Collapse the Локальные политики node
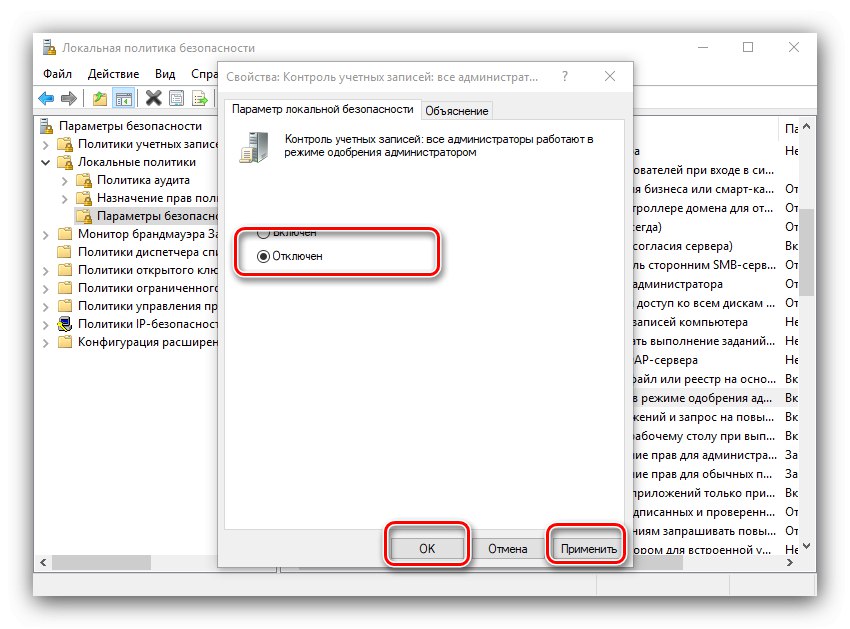Screen dimensions: 850x629 (46, 163)
